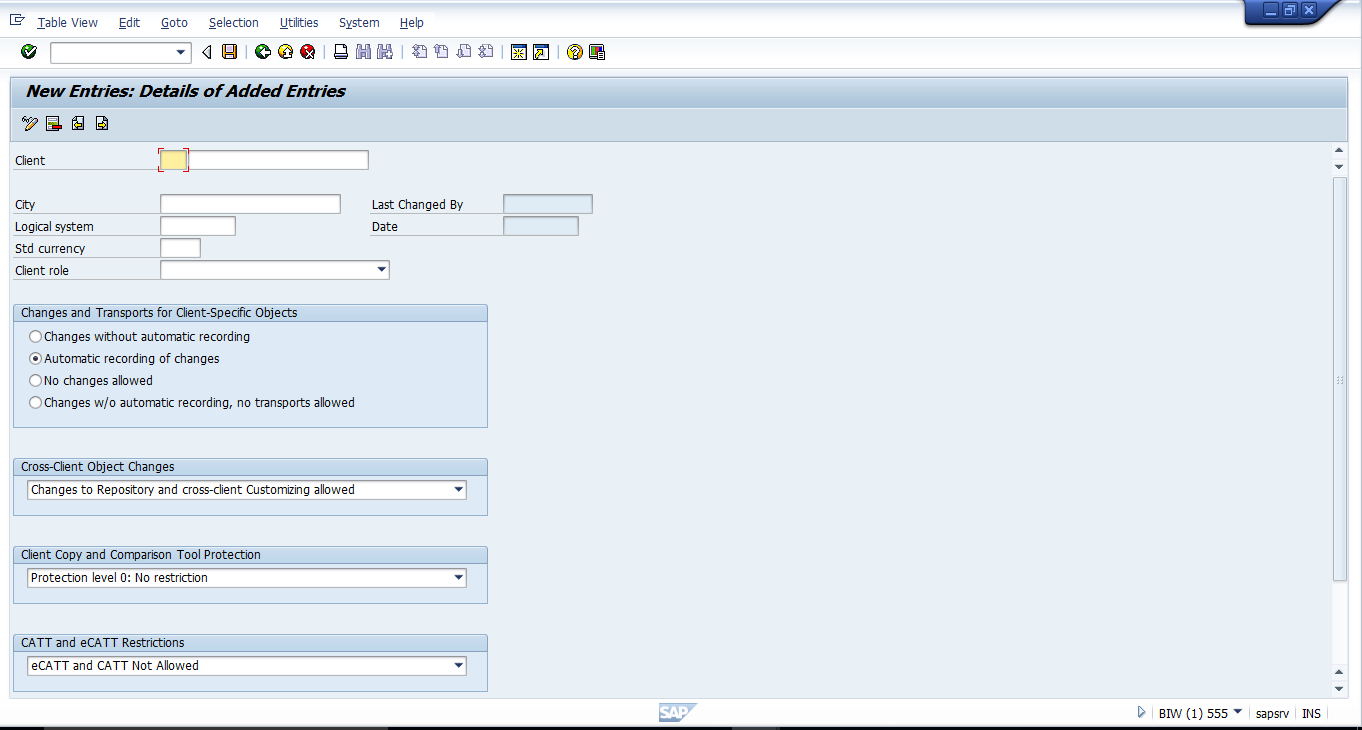The image size is (1362, 730).
Task: Click the Save icon in the toolbar
Action: pos(229,52)
